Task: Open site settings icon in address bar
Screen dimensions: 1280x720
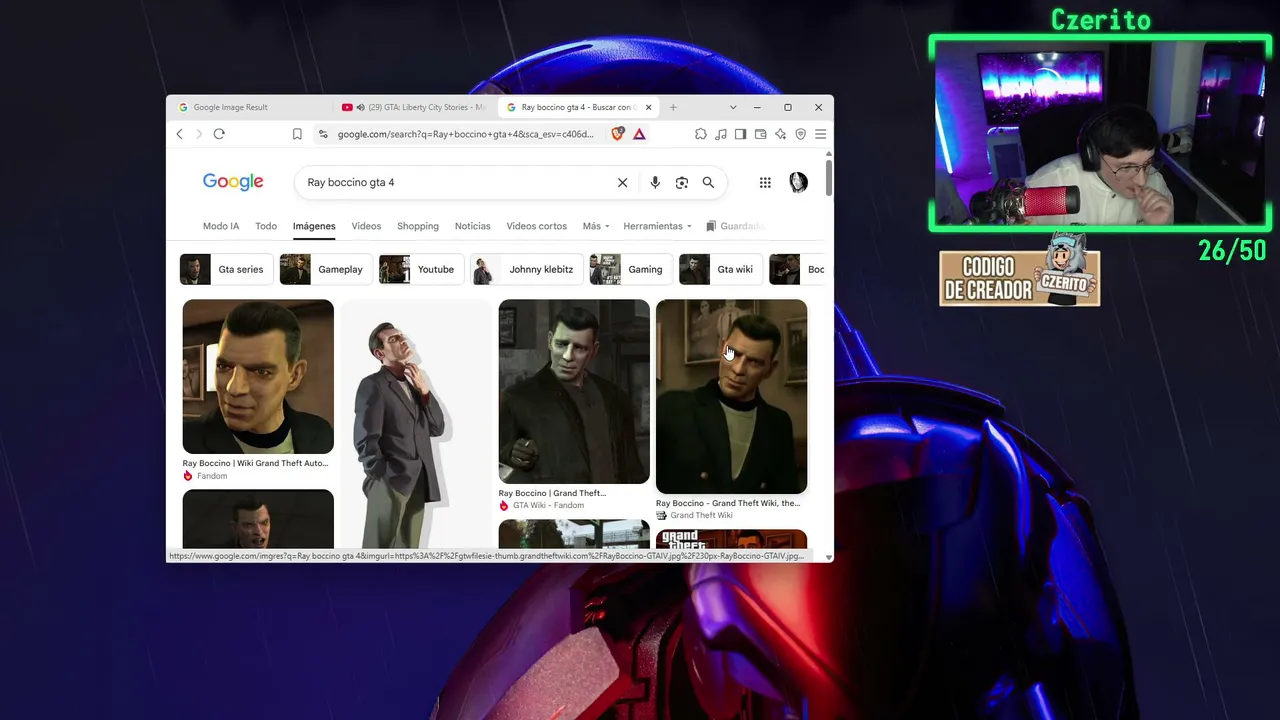Action: tap(323, 134)
